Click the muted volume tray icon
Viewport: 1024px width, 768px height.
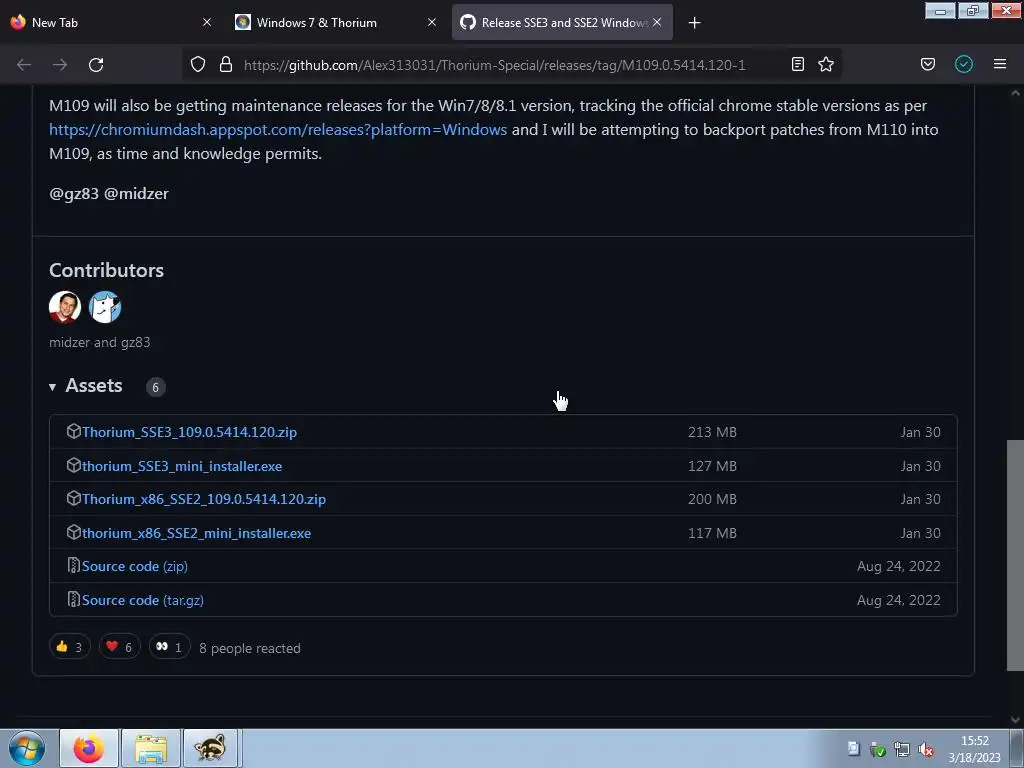tap(926, 750)
